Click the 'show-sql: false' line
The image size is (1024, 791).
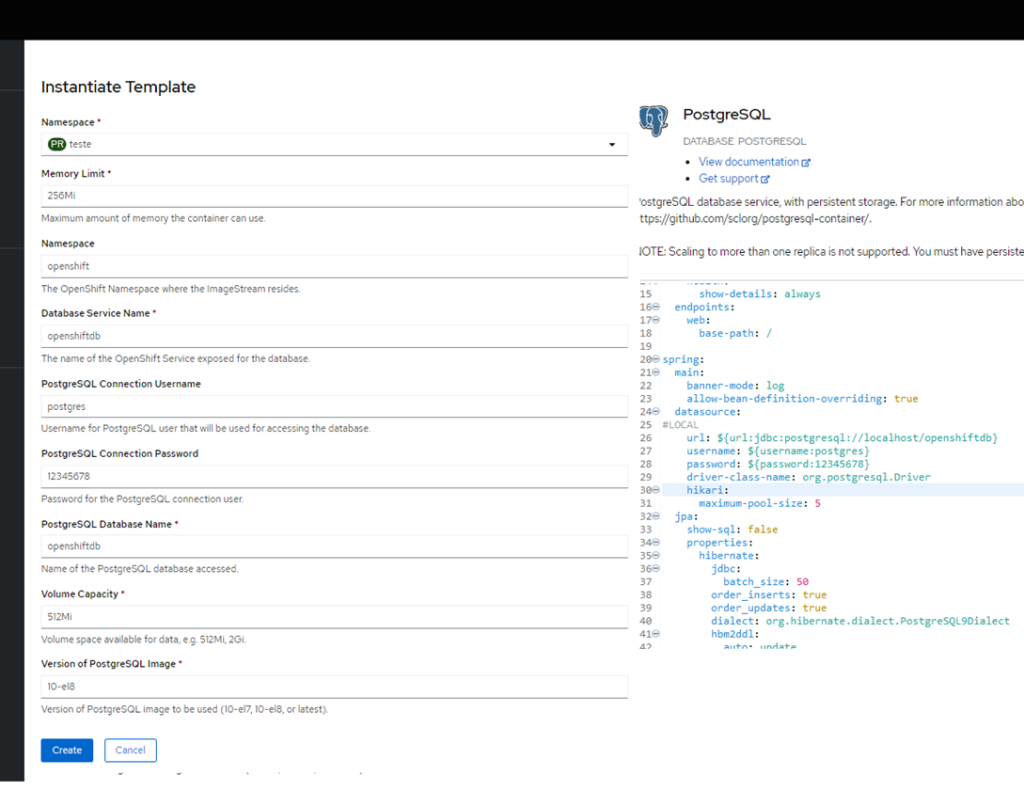pyautogui.click(x=732, y=529)
